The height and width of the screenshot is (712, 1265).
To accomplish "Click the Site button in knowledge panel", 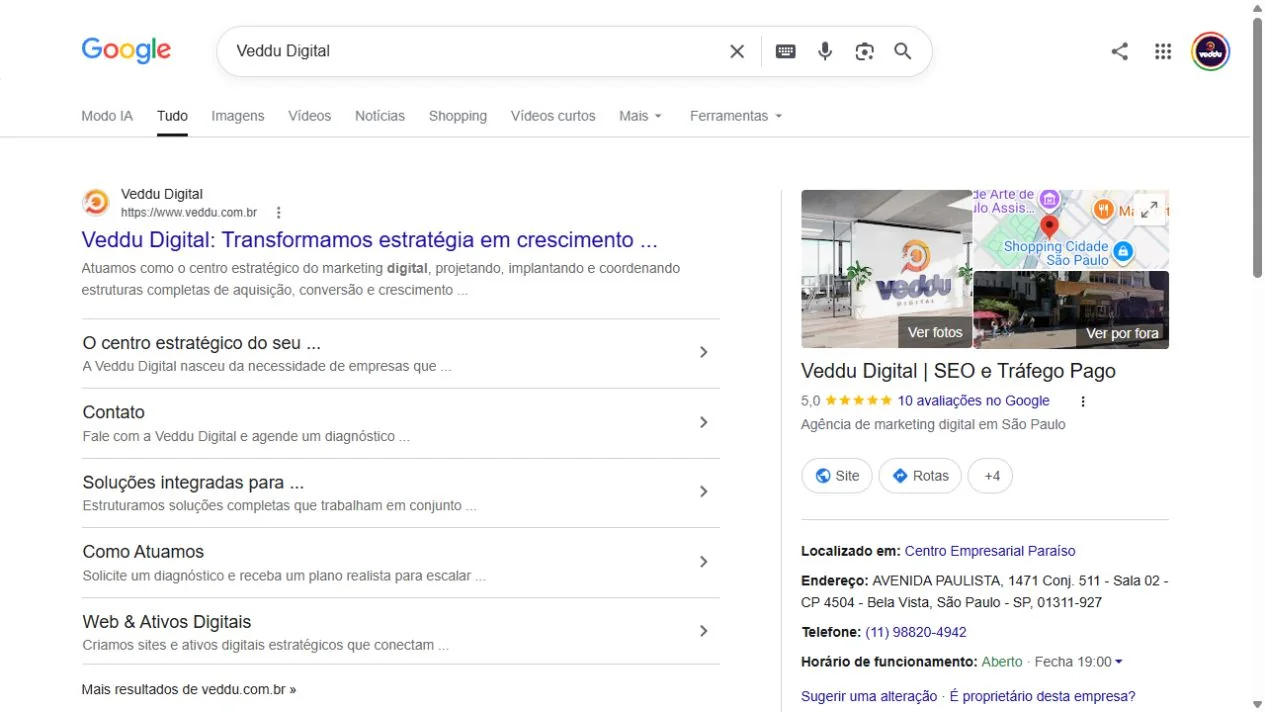I will [837, 476].
